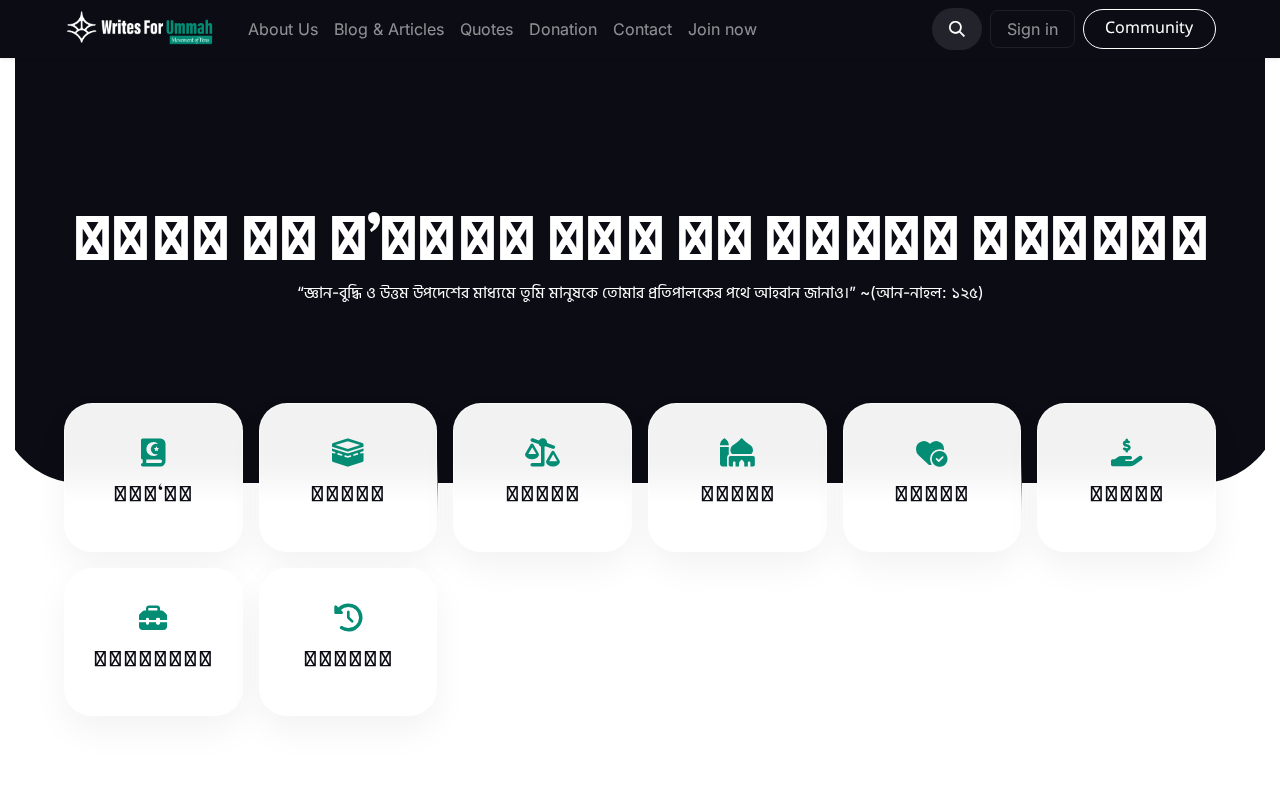The image size is (1280, 800).
Task: Click the large hero headline text
Action: point(640,238)
